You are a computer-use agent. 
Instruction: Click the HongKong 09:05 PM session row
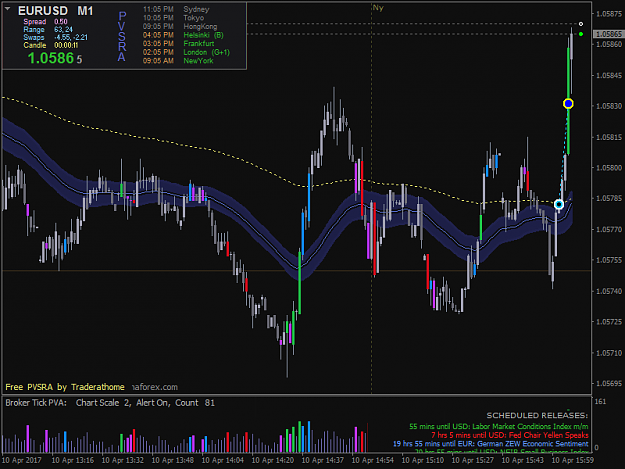pos(180,27)
